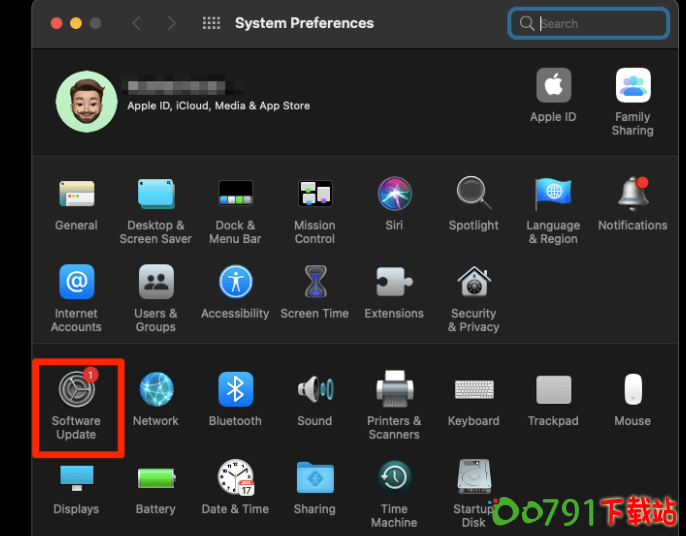686x536 pixels.
Task: Open Battery preferences
Action: pos(156,478)
